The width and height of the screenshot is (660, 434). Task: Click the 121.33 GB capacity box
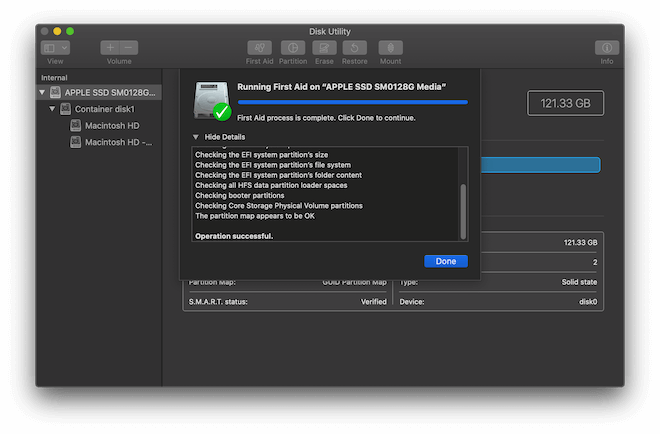coord(565,103)
